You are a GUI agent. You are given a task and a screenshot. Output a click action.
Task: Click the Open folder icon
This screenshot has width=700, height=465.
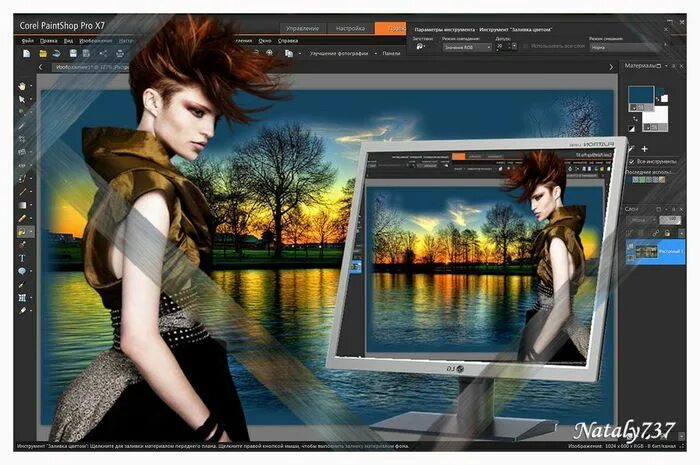tap(42, 54)
